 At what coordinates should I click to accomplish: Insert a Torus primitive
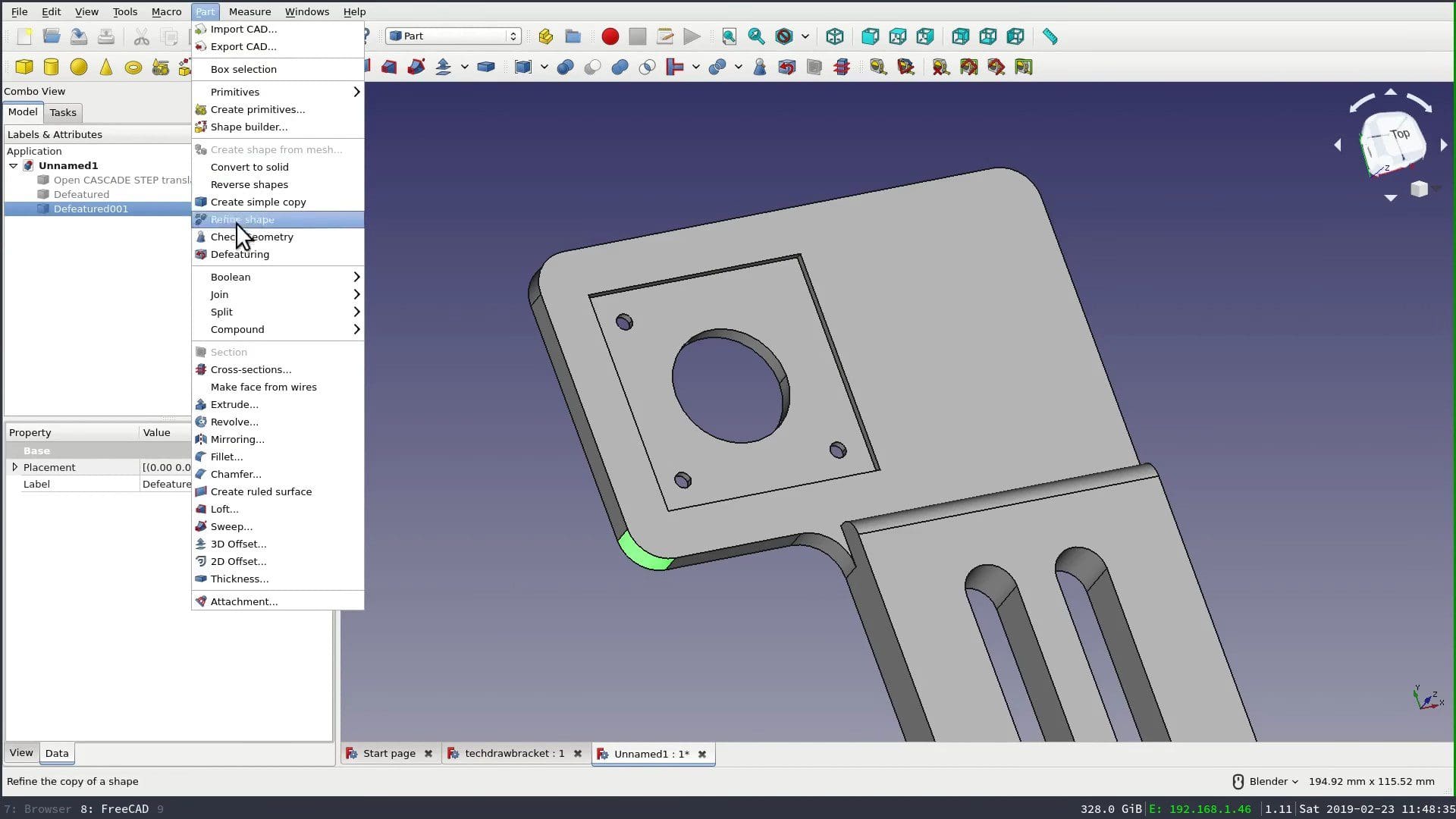(x=133, y=67)
